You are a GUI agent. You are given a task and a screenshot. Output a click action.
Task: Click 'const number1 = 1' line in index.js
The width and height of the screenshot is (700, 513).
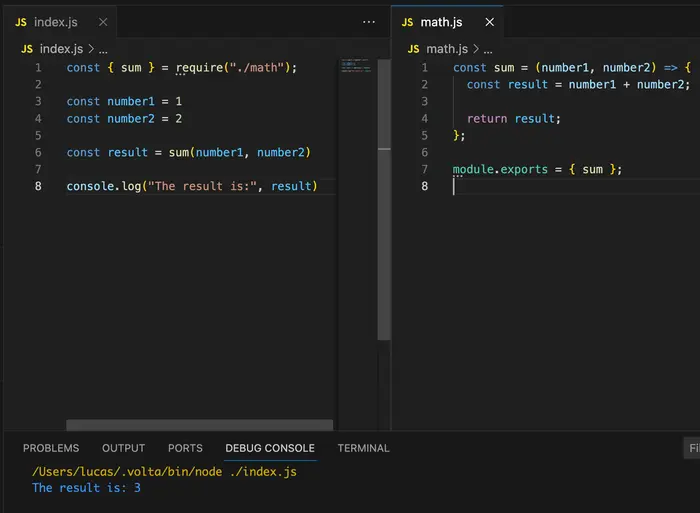124,102
